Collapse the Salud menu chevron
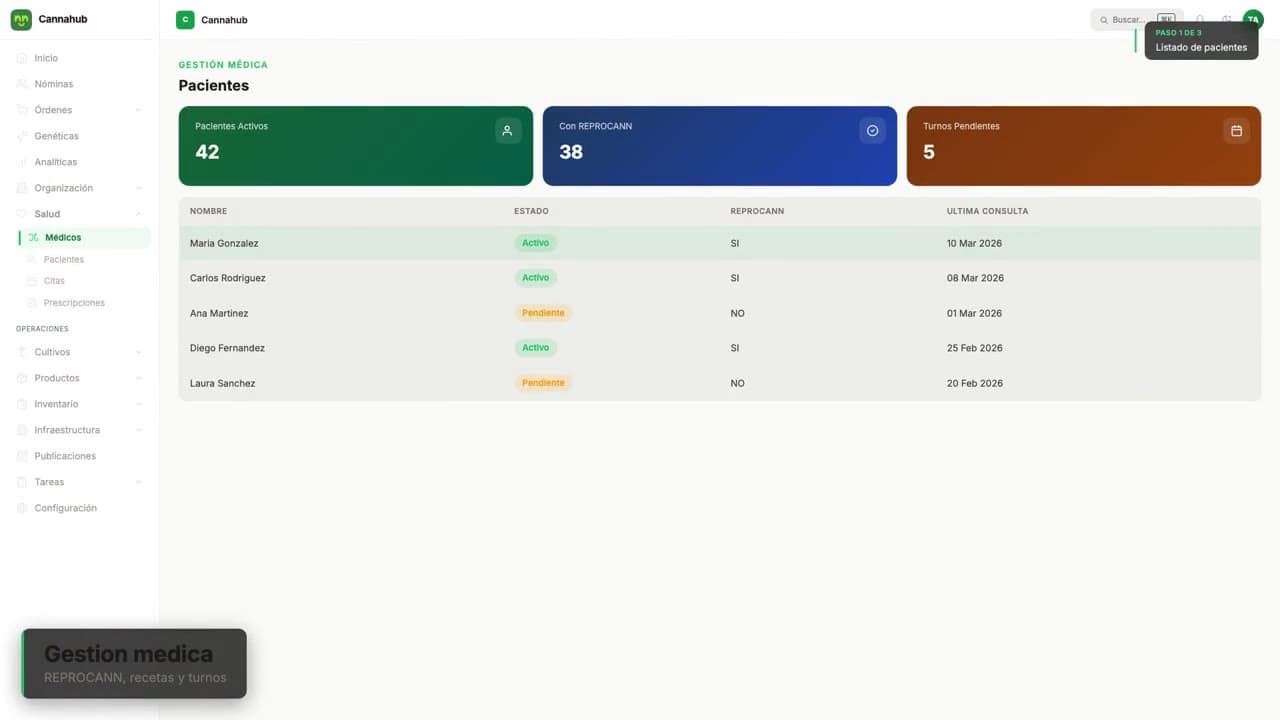This screenshot has height=720, width=1280. pos(138,214)
